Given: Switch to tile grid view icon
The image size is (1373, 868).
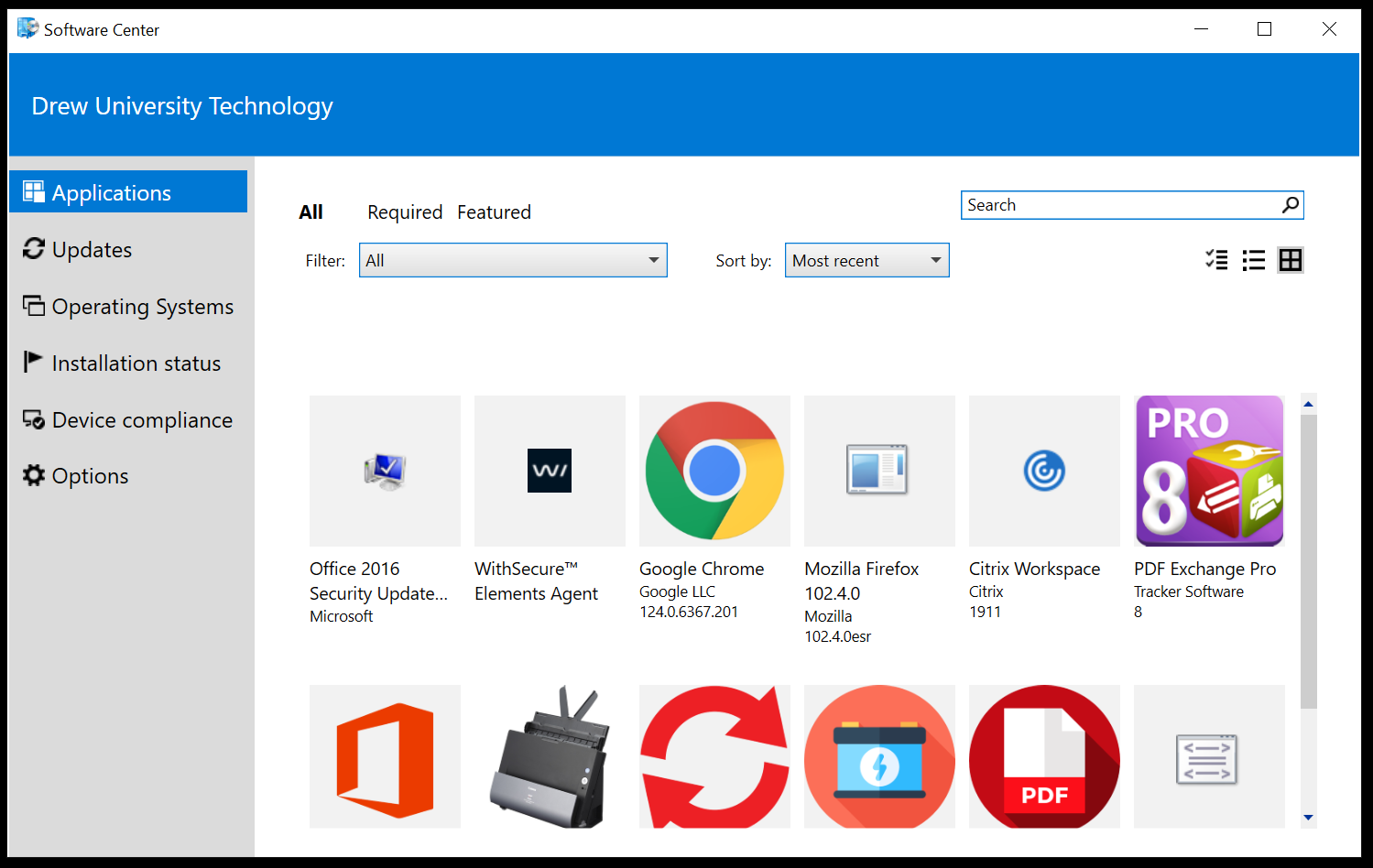Looking at the screenshot, I should coord(1291,260).
